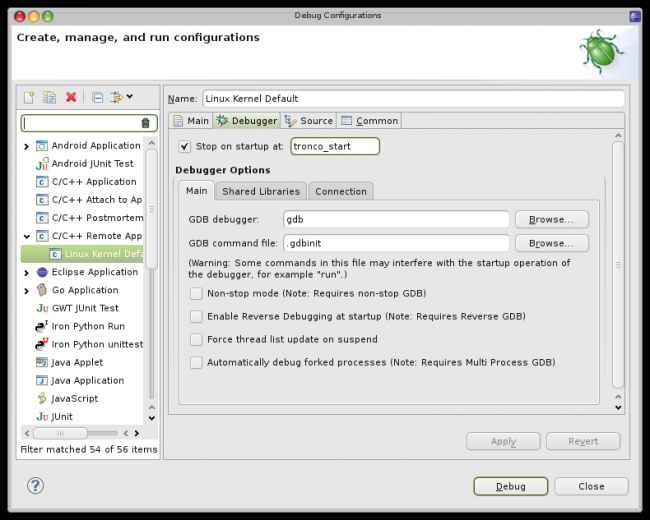Click the GDB command file field
This screenshot has height=520, width=650.
coord(396,243)
